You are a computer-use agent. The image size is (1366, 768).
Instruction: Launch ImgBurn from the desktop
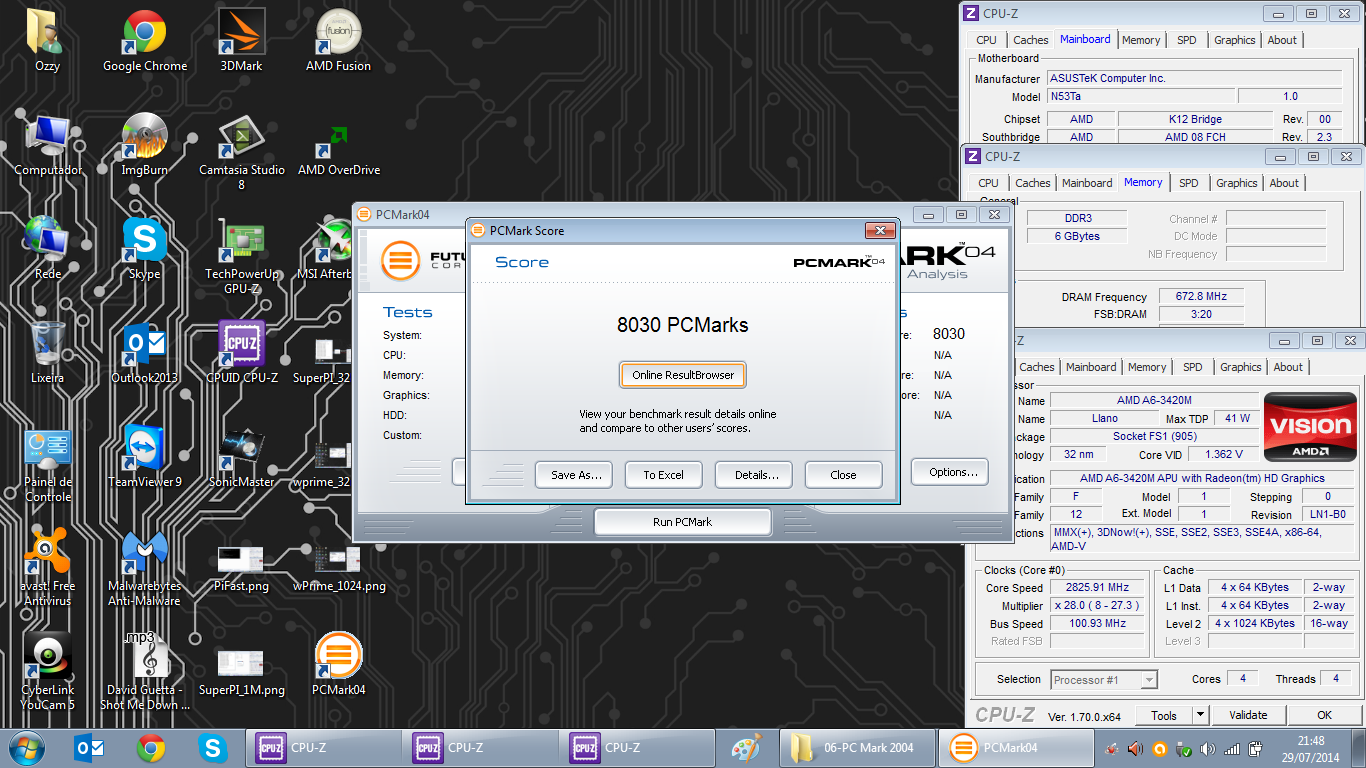[145, 145]
